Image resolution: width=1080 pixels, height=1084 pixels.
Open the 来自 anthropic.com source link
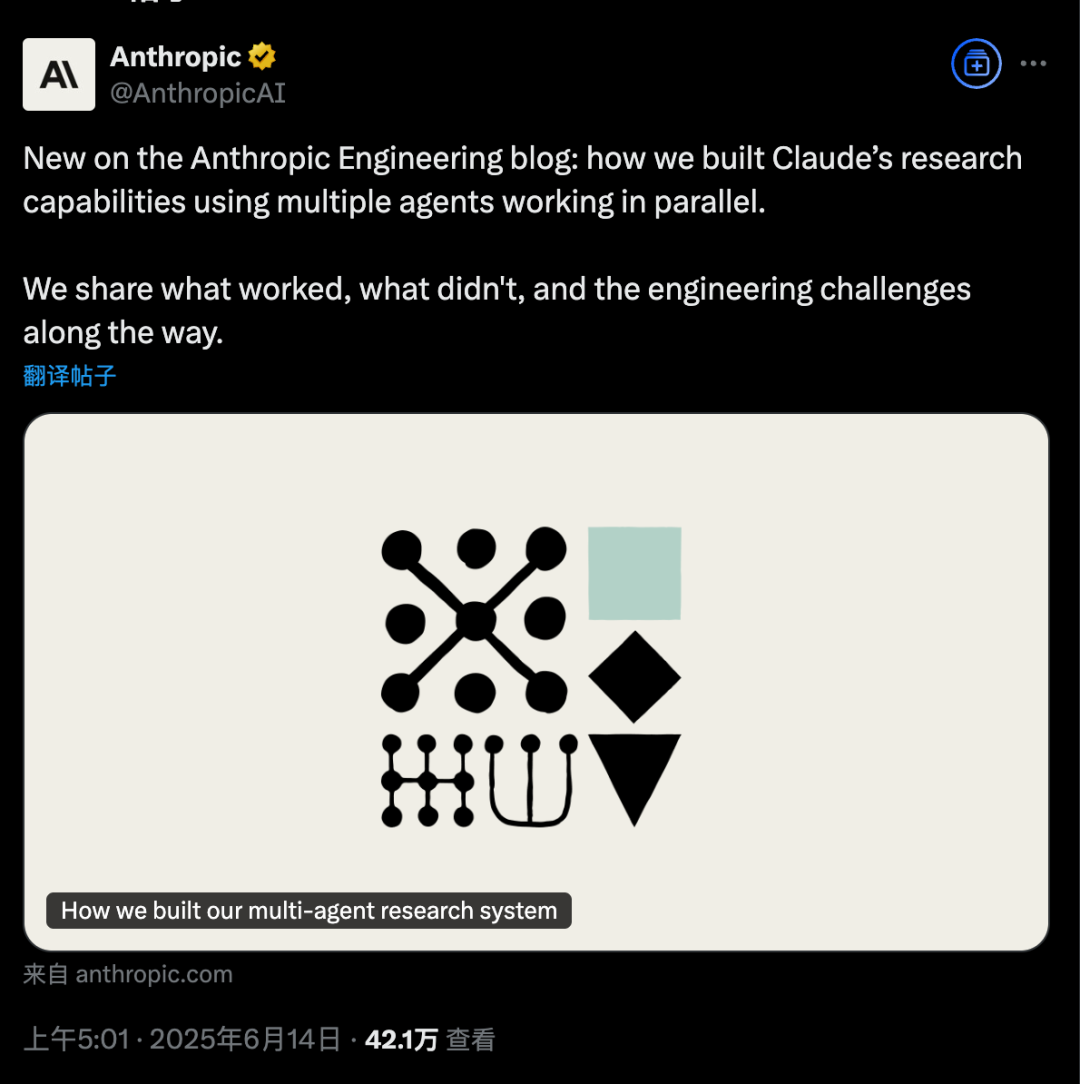(x=128, y=975)
